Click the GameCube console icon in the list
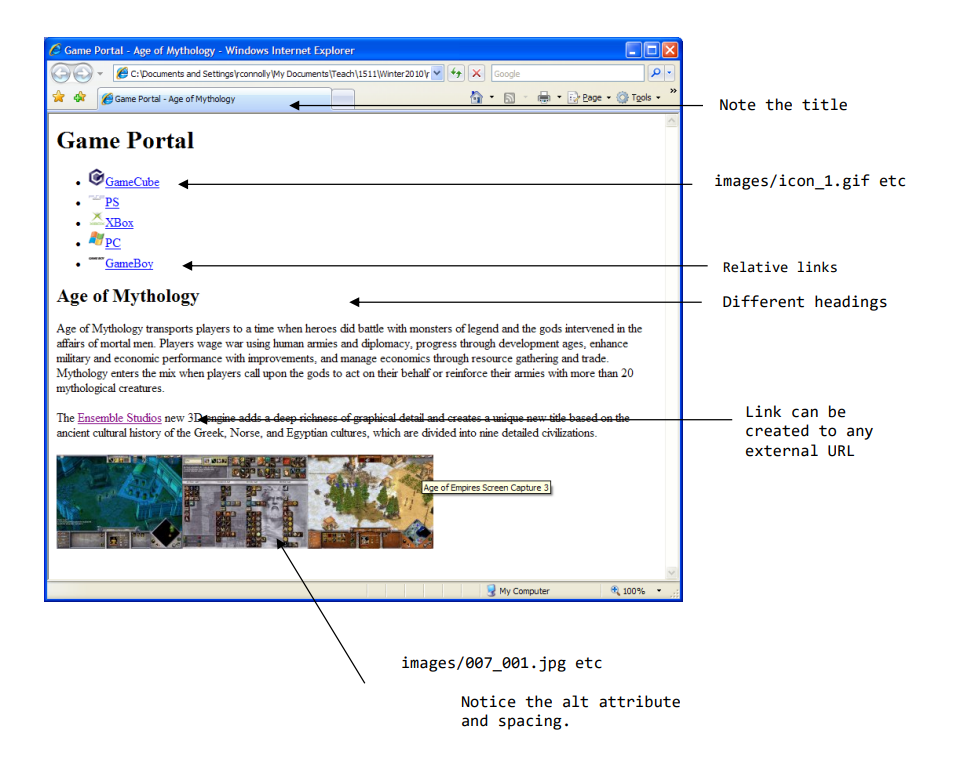 [x=95, y=176]
